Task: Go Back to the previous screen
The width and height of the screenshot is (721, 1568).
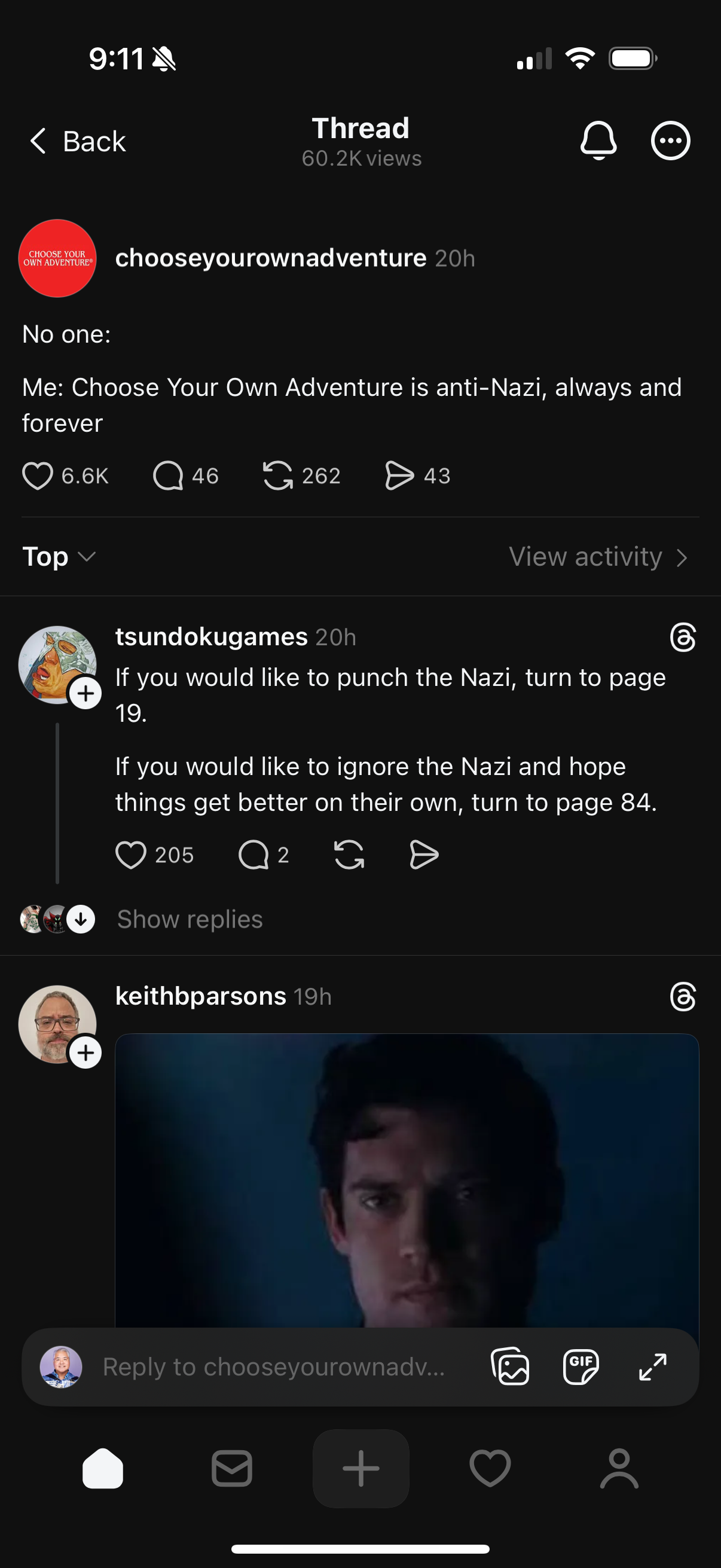Action: tap(78, 141)
